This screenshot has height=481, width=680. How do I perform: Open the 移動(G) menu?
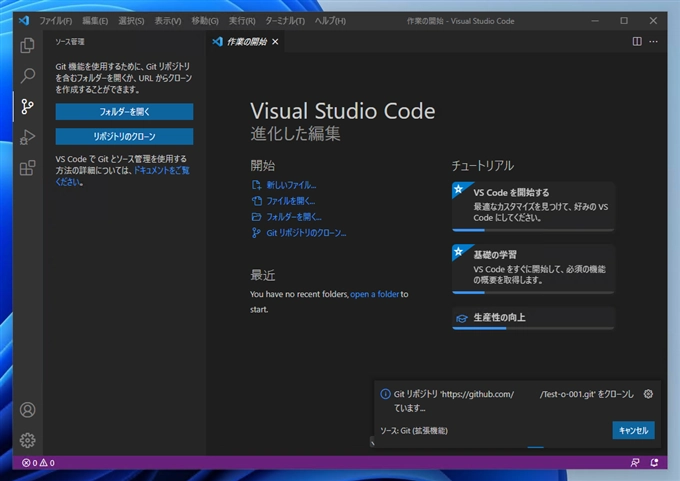coord(205,21)
